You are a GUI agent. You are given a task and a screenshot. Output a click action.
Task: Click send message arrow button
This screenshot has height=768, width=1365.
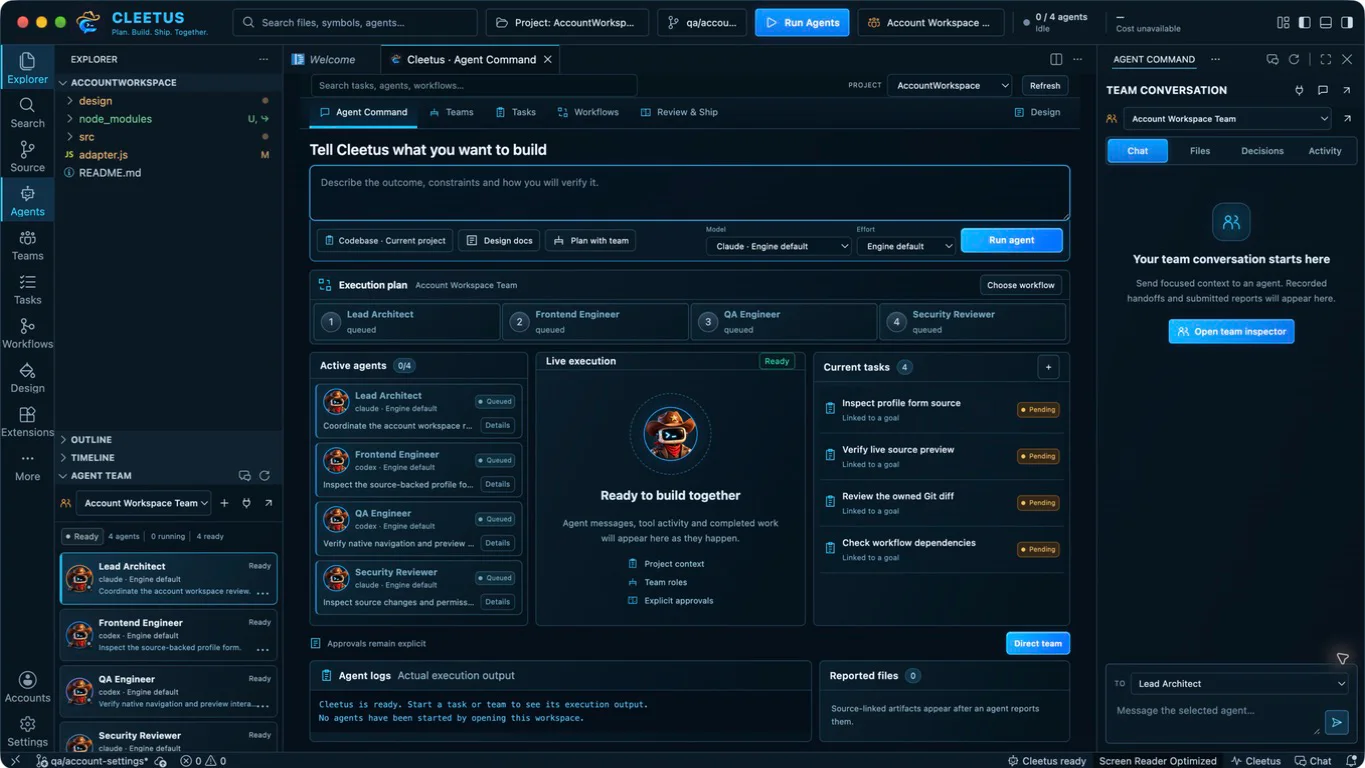[1335, 721]
